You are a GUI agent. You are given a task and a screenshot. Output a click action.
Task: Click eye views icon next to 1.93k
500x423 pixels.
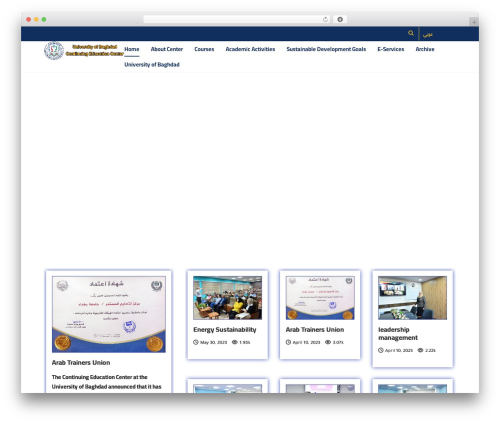[x=235, y=342]
